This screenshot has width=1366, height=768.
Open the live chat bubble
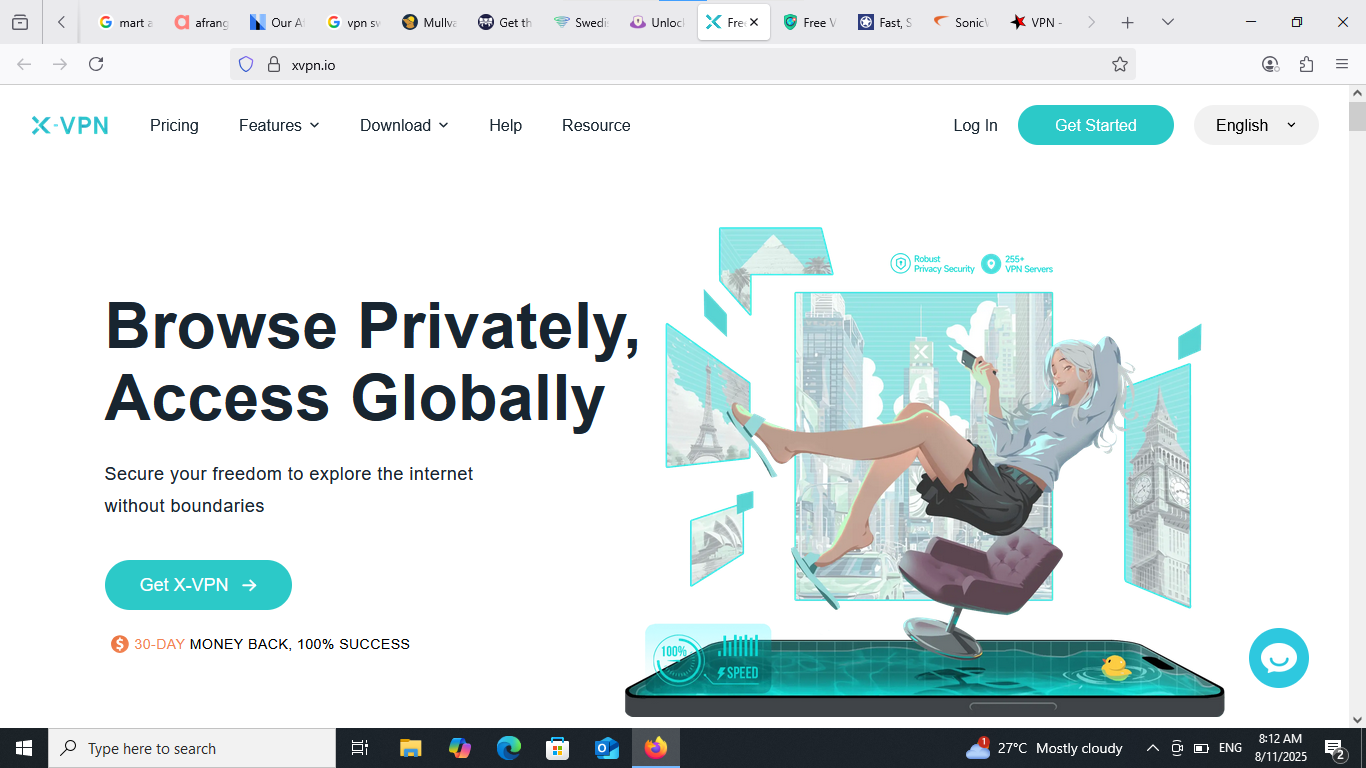pyautogui.click(x=1279, y=658)
